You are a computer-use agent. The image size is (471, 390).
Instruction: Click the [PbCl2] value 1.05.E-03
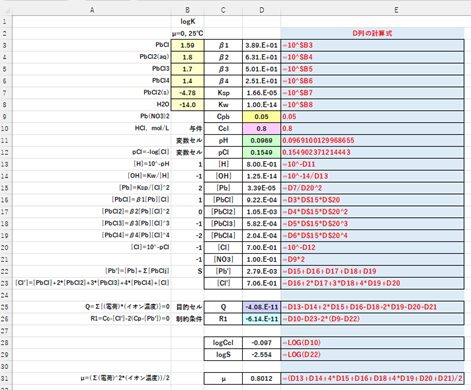[x=261, y=212]
